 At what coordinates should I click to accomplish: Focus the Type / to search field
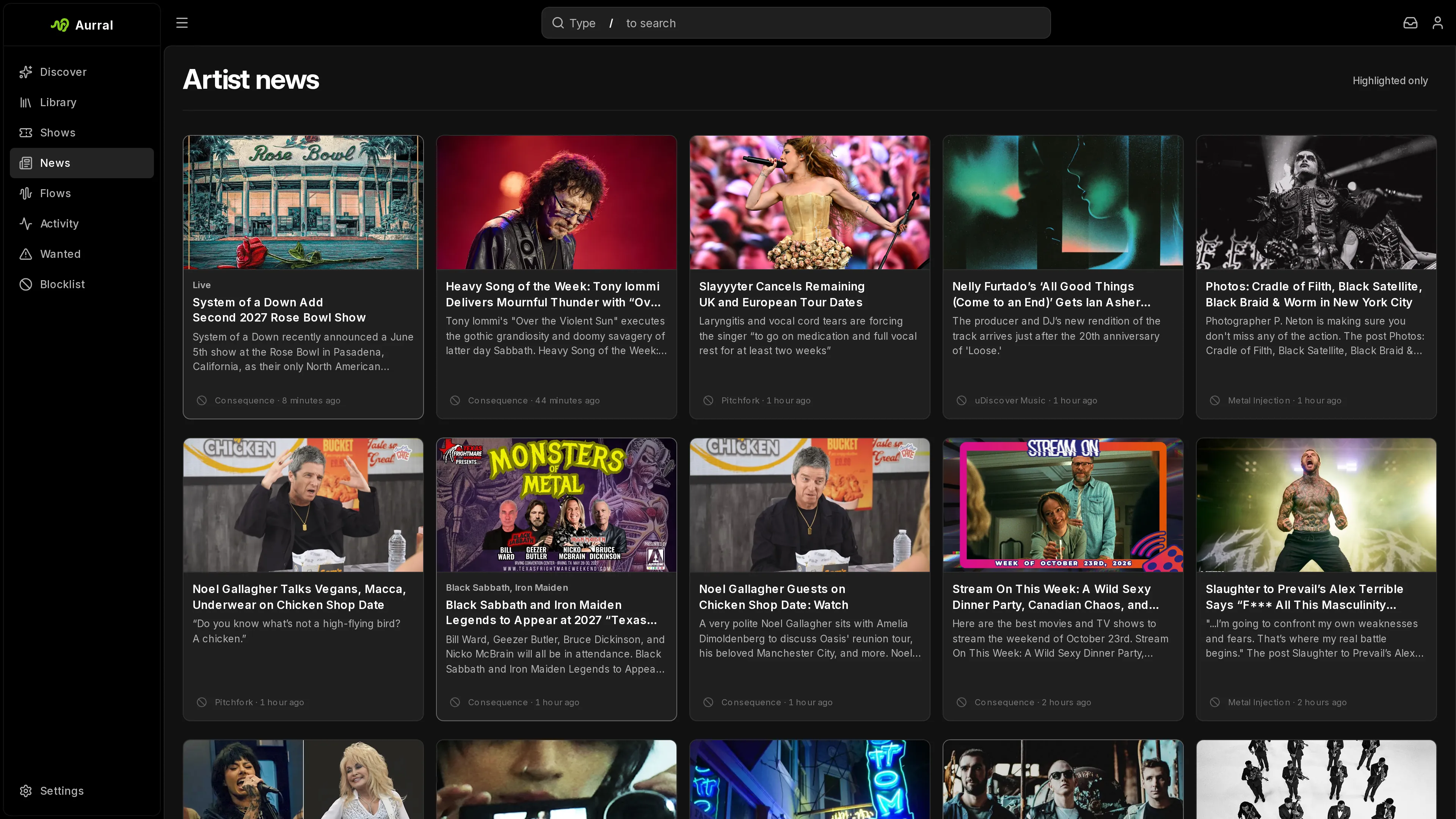[796, 23]
